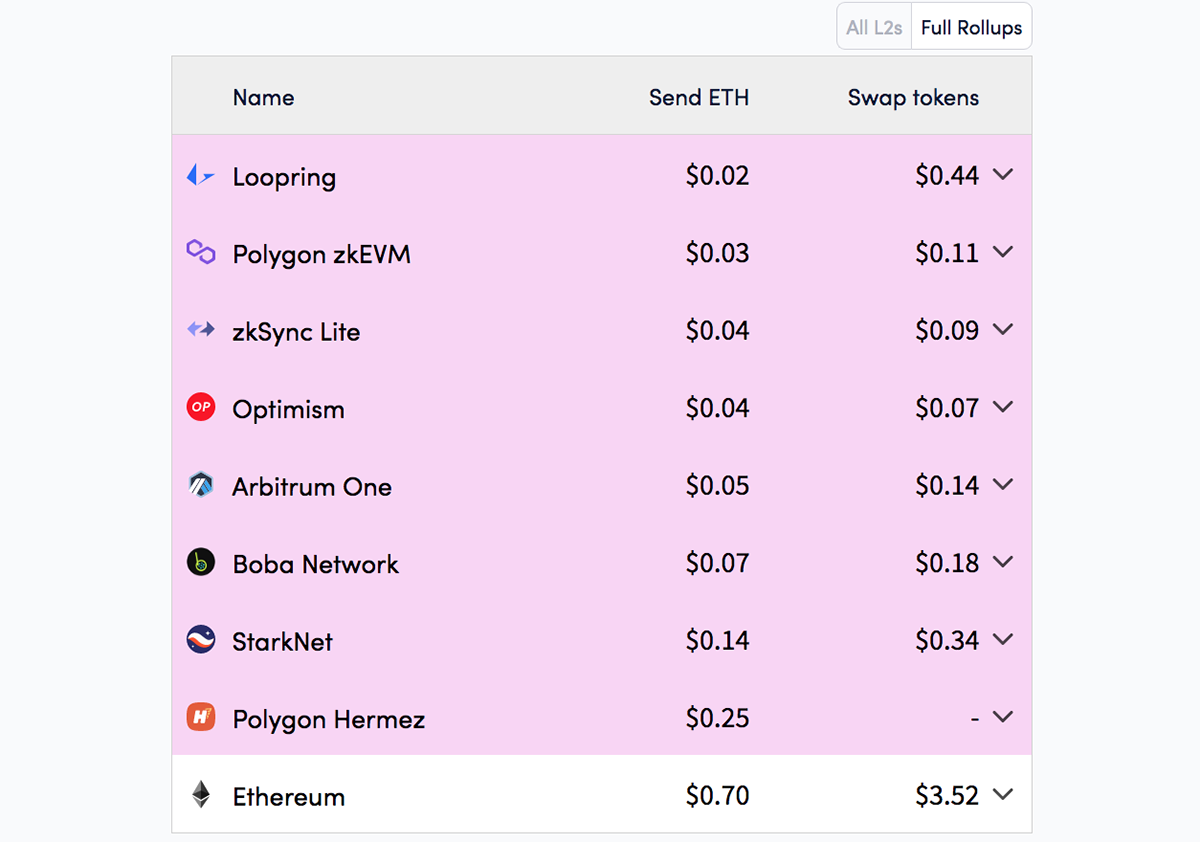Viewport: 1200px width, 842px height.
Task: Click the StarkNet logo icon
Action: click(201, 640)
